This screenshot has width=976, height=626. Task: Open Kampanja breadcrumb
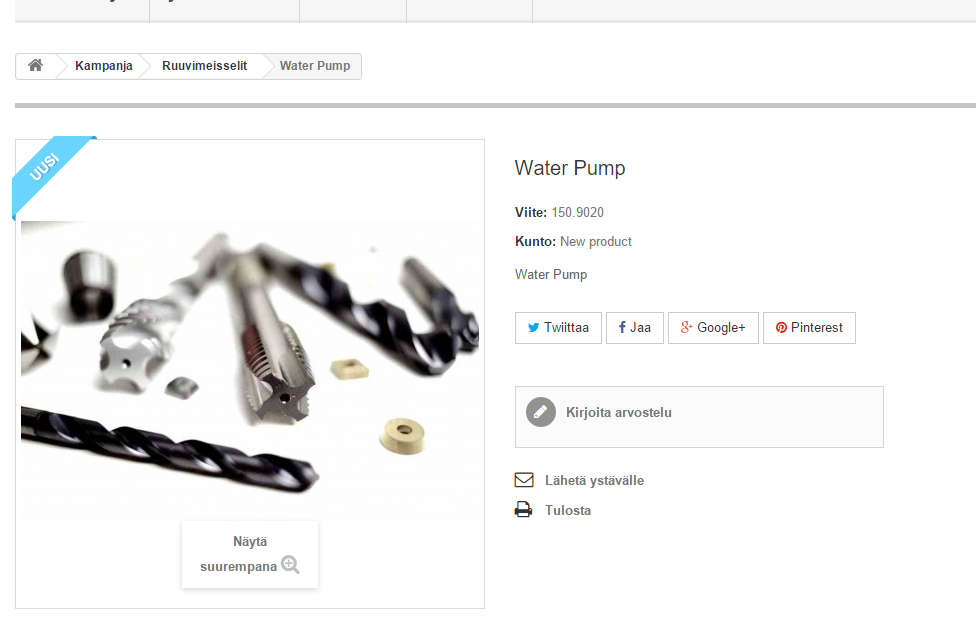(103, 65)
